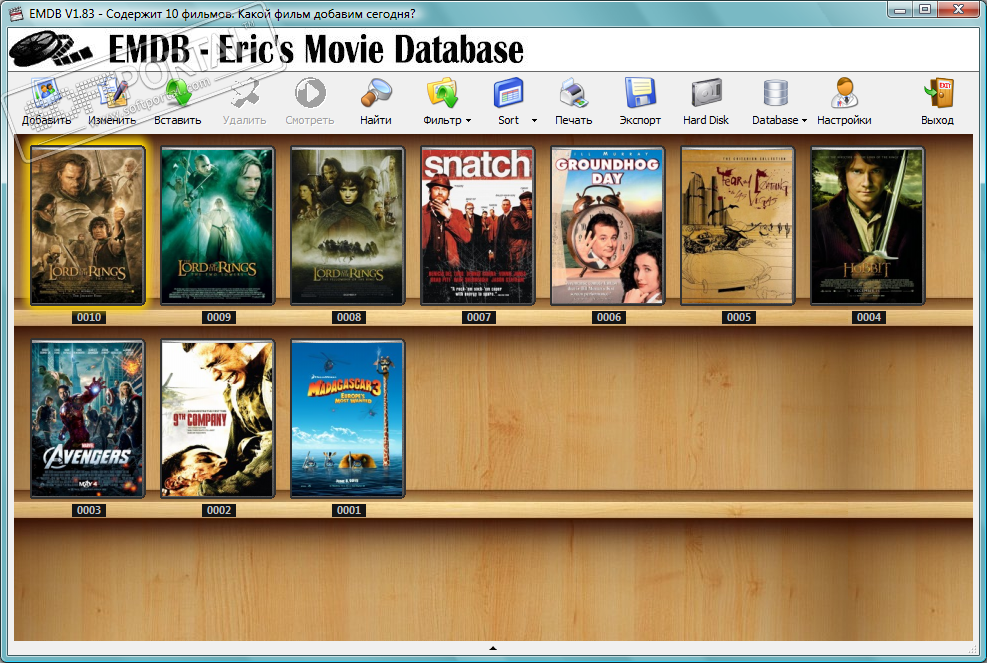Open Настройки (Settings) icon

[844, 93]
